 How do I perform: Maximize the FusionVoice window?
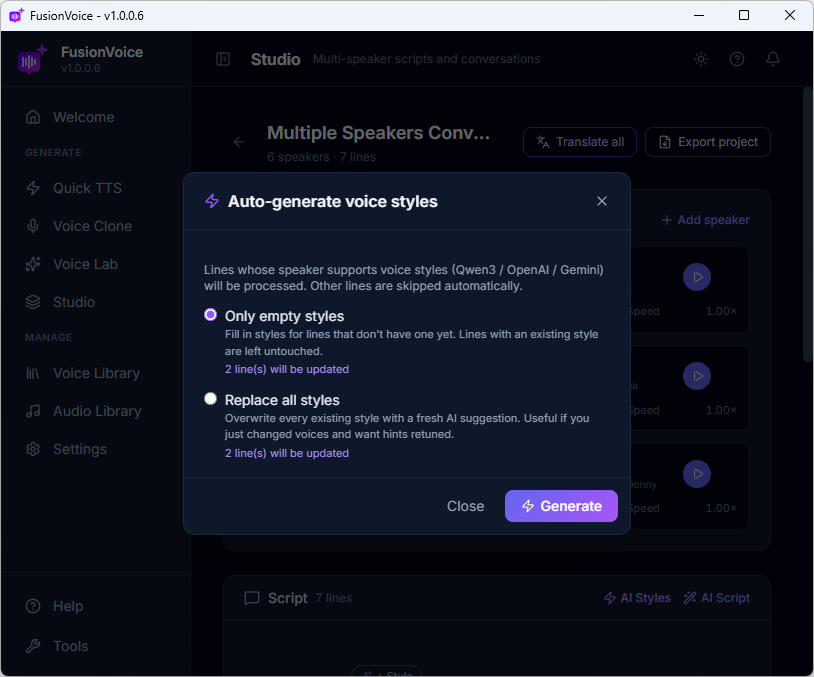pyautogui.click(x=743, y=15)
